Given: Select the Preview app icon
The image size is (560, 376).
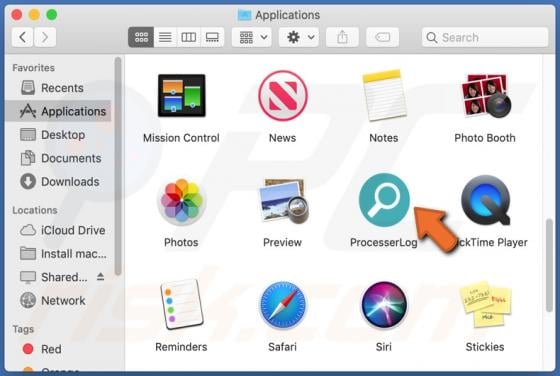Looking at the screenshot, I should pyautogui.click(x=284, y=201).
